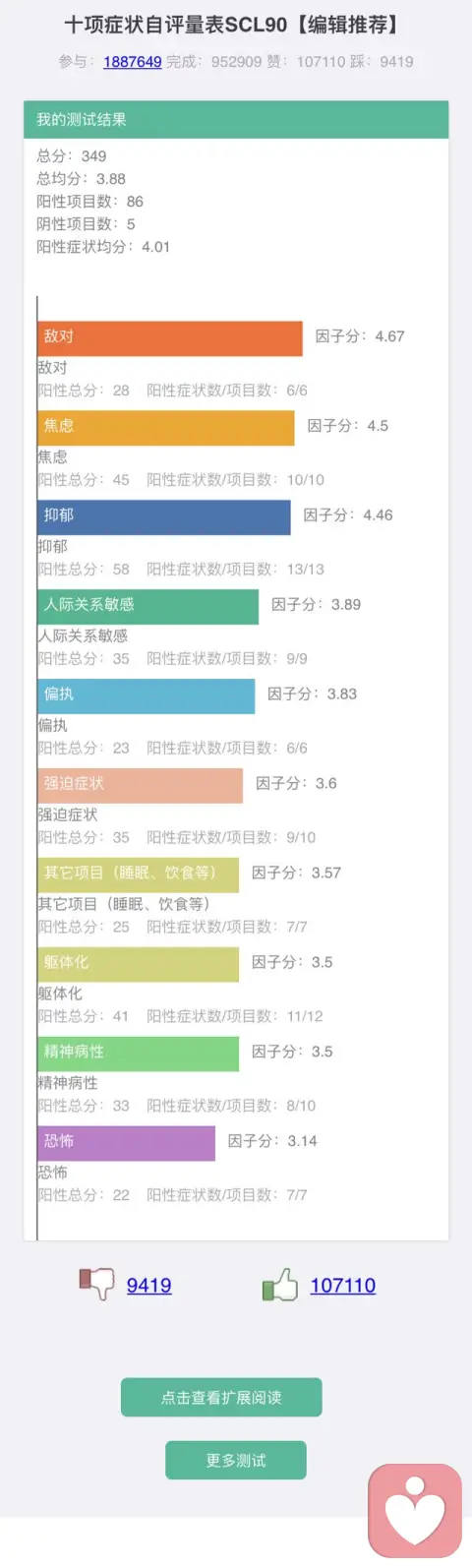
Task: Click the green thumbs-up icon
Action: [280, 1284]
